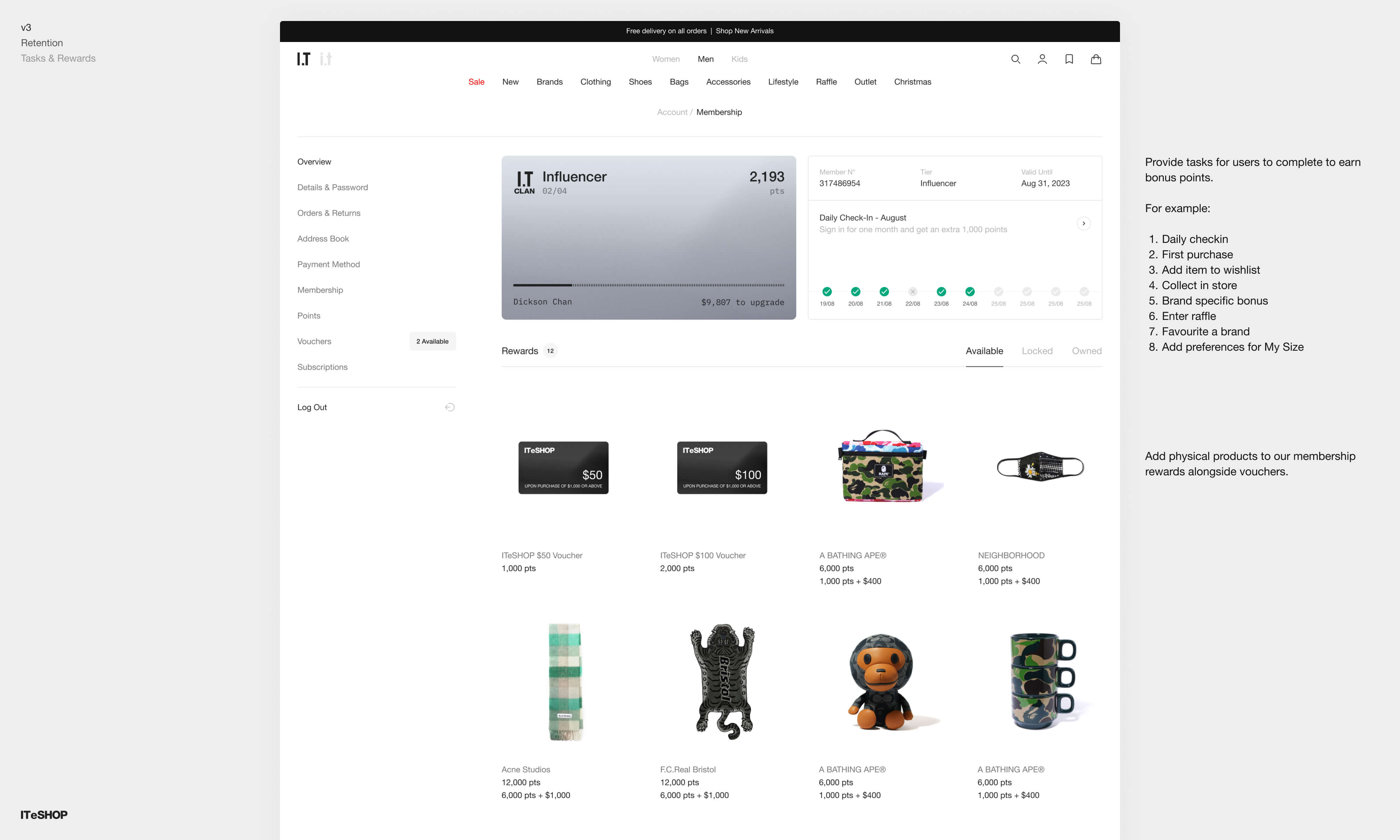This screenshot has height=840, width=1400.
Task: Open the Outlet menu
Action: [x=864, y=82]
